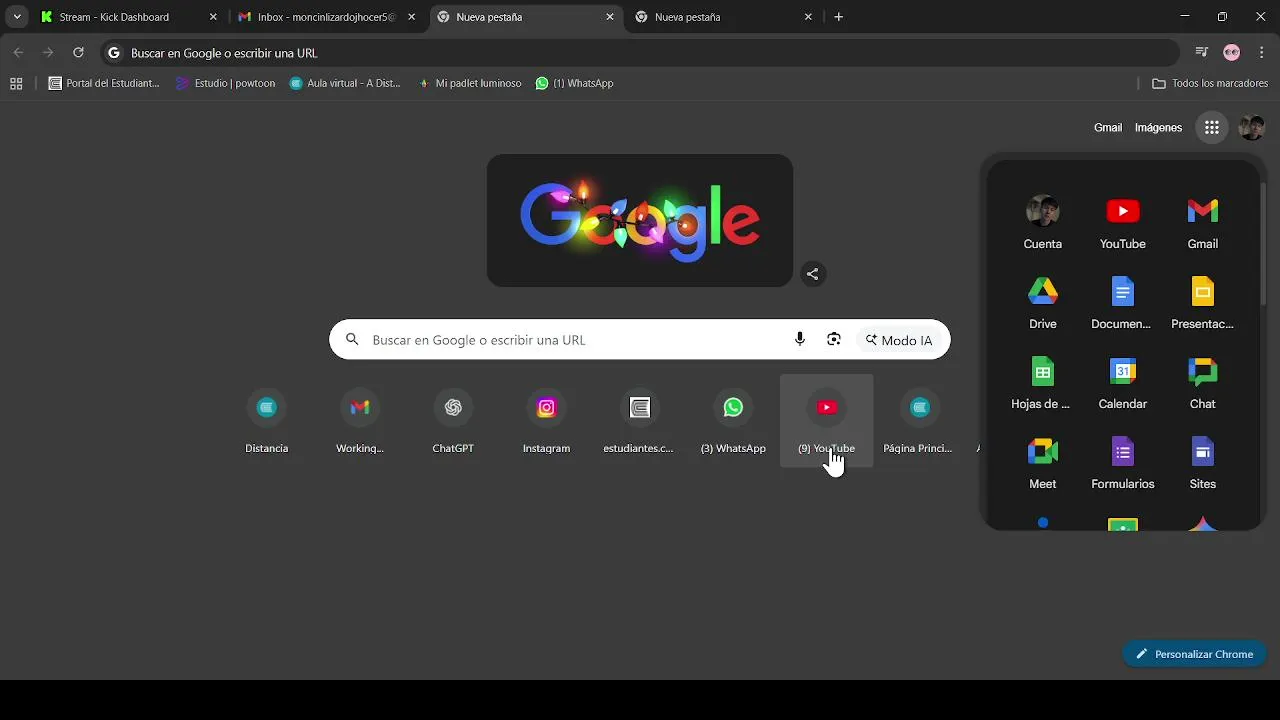Search by image with Lens icon
The height and width of the screenshot is (720, 1280).
[834, 340]
